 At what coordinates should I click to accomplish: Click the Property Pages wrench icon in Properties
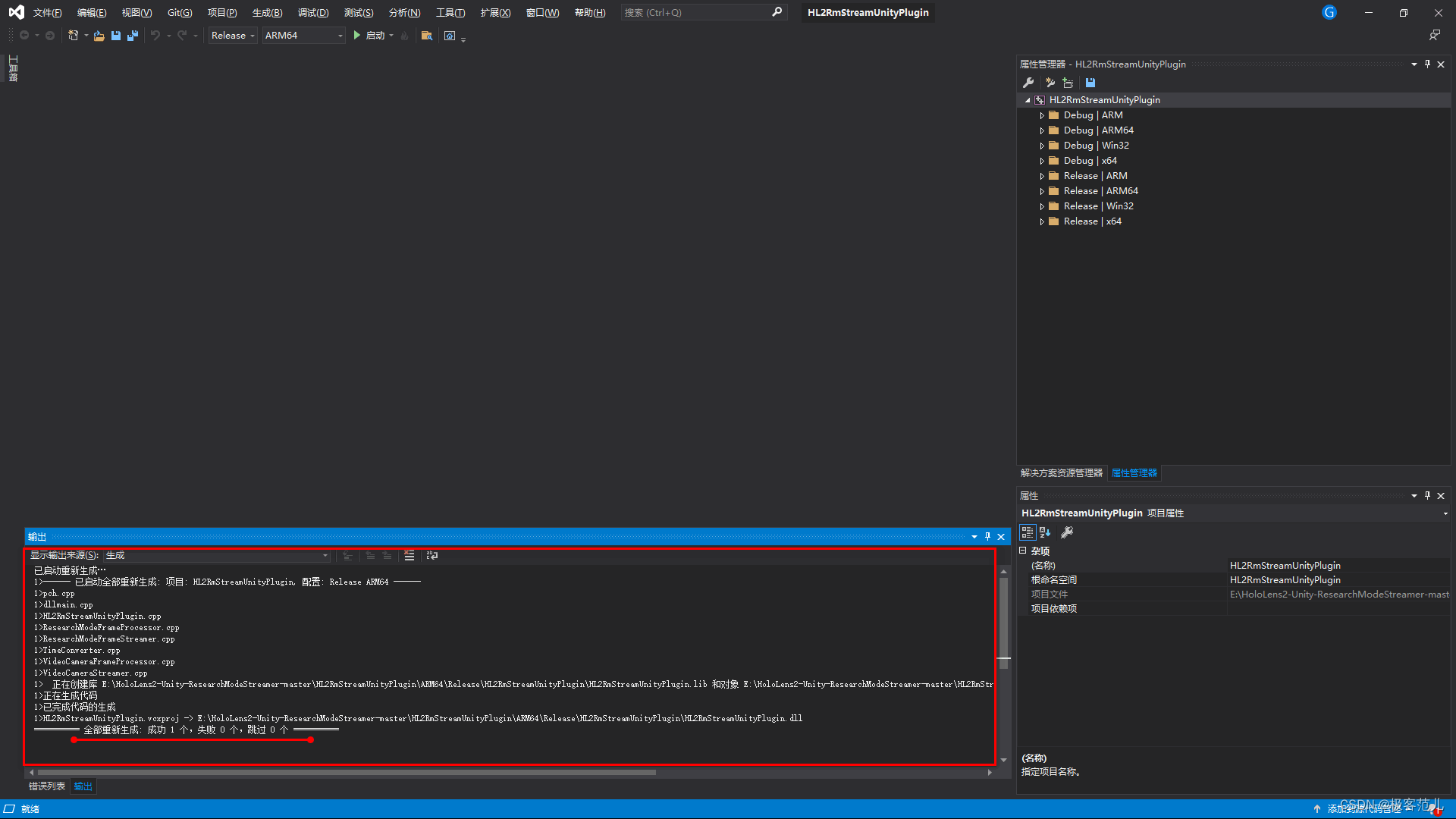coord(1067,532)
